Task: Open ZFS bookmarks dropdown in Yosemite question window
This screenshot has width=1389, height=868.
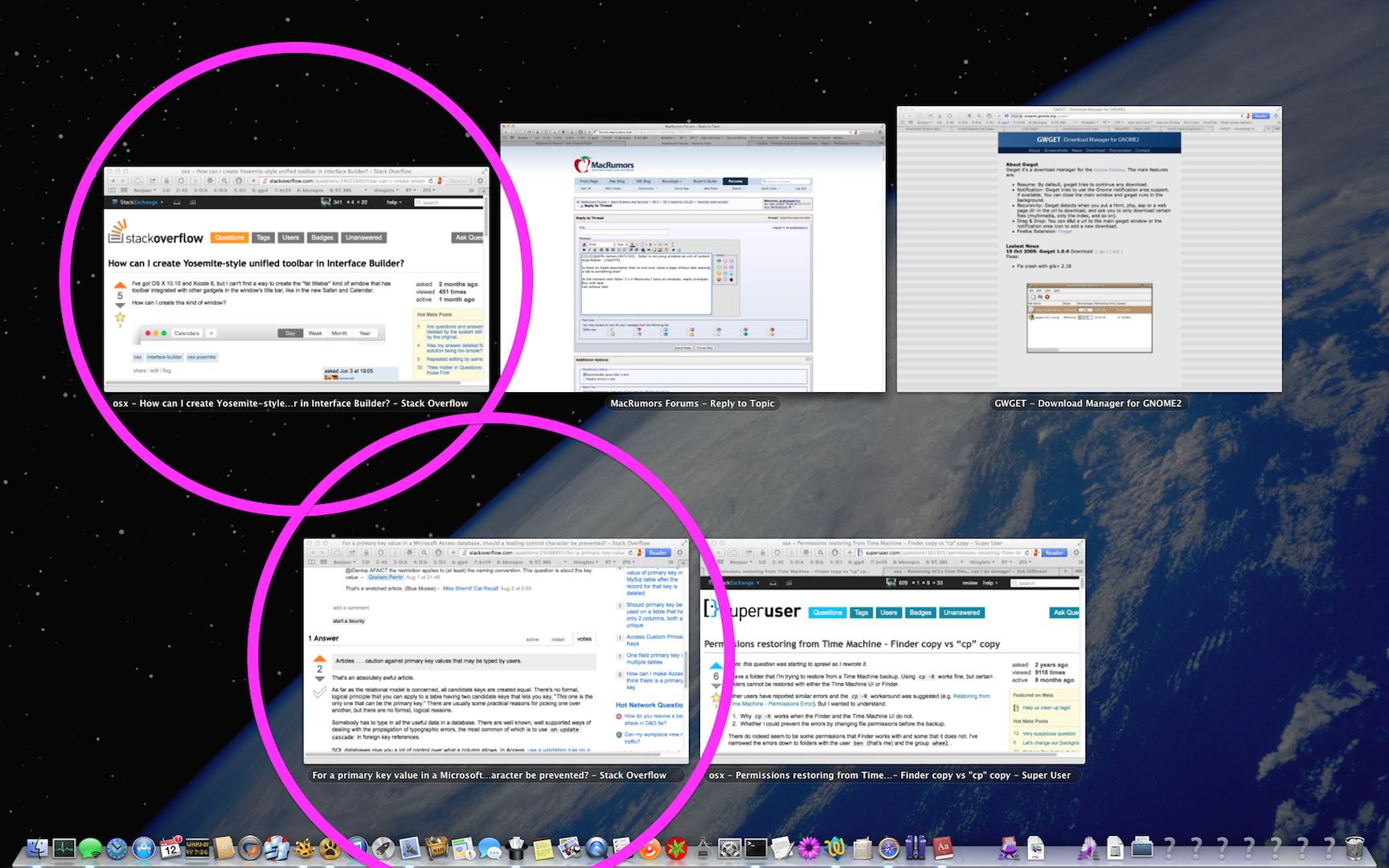Action: (429, 190)
